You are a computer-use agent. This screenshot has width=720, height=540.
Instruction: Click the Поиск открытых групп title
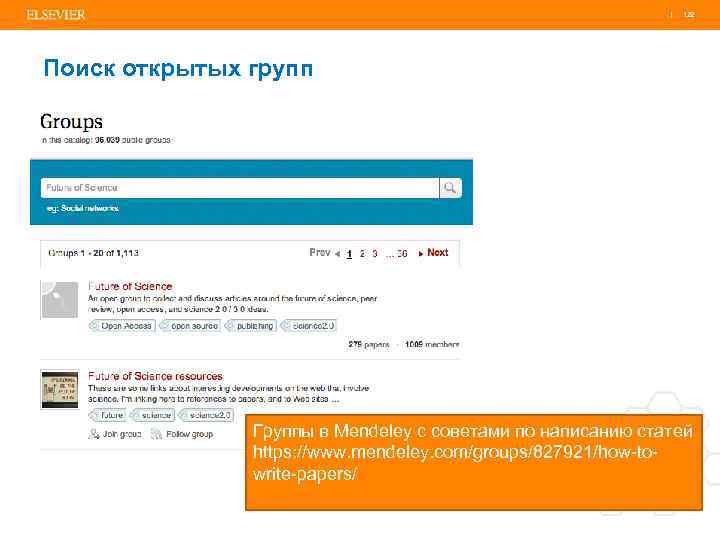point(178,69)
